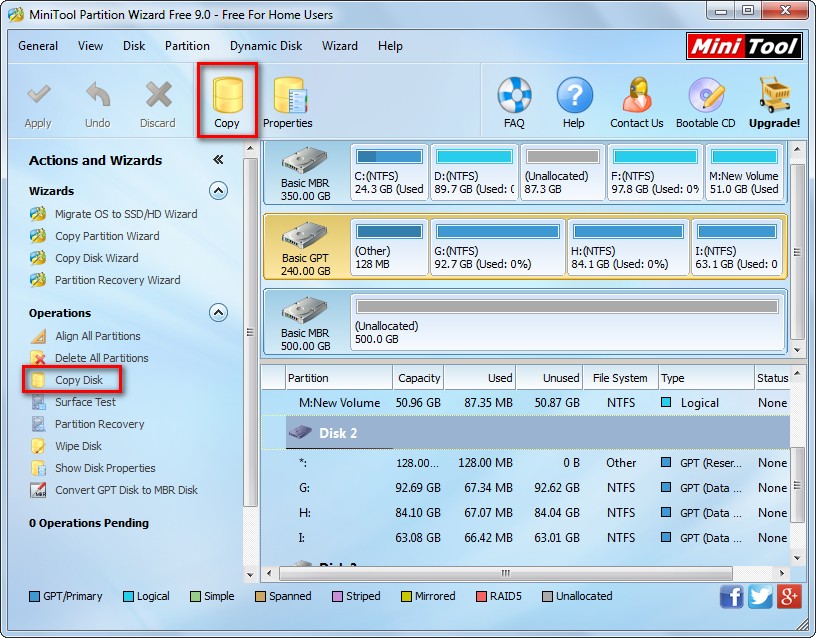This screenshot has width=816, height=638.
Task: Launch the Bootable CD icon
Action: pos(706,95)
